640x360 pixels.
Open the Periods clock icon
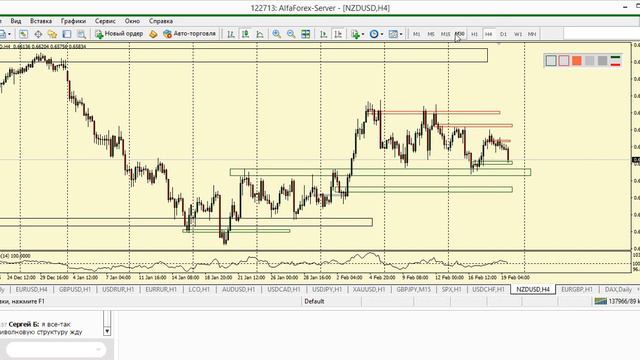[x=374, y=34]
